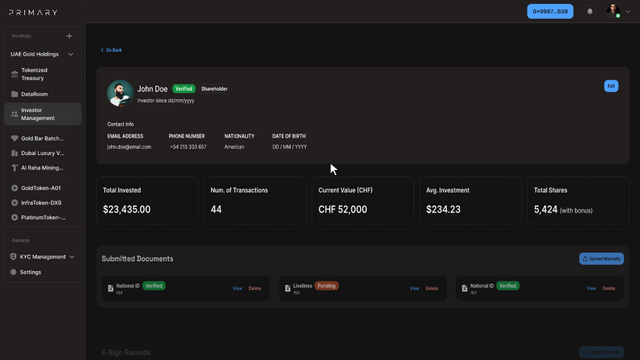Click the Verified badge next to John Doe

coord(184,89)
